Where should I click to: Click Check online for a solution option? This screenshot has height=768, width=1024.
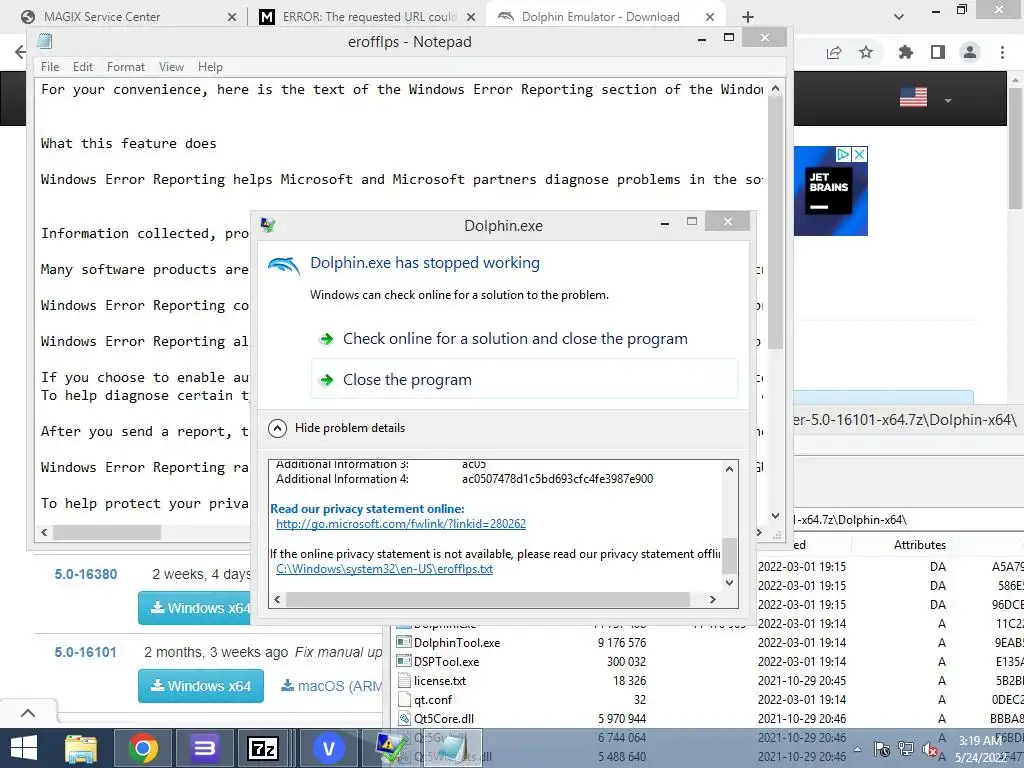click(515, 338)
